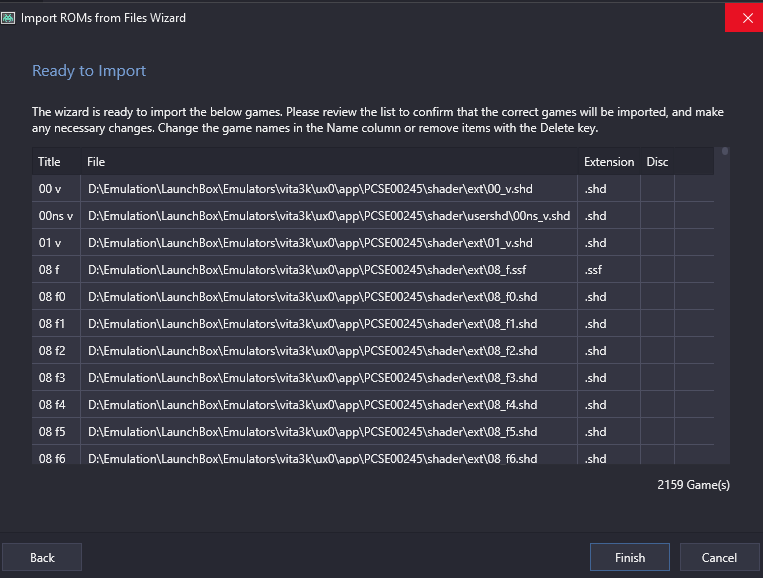Click the LaunchBox wizard window icon
763x578 pixels.
coord(8,18)
